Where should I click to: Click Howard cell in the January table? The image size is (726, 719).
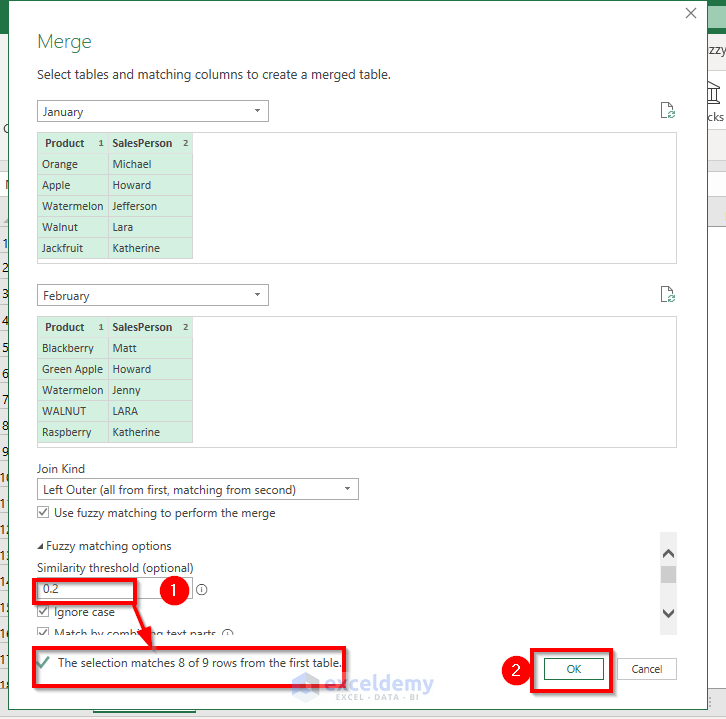(150, 185)
